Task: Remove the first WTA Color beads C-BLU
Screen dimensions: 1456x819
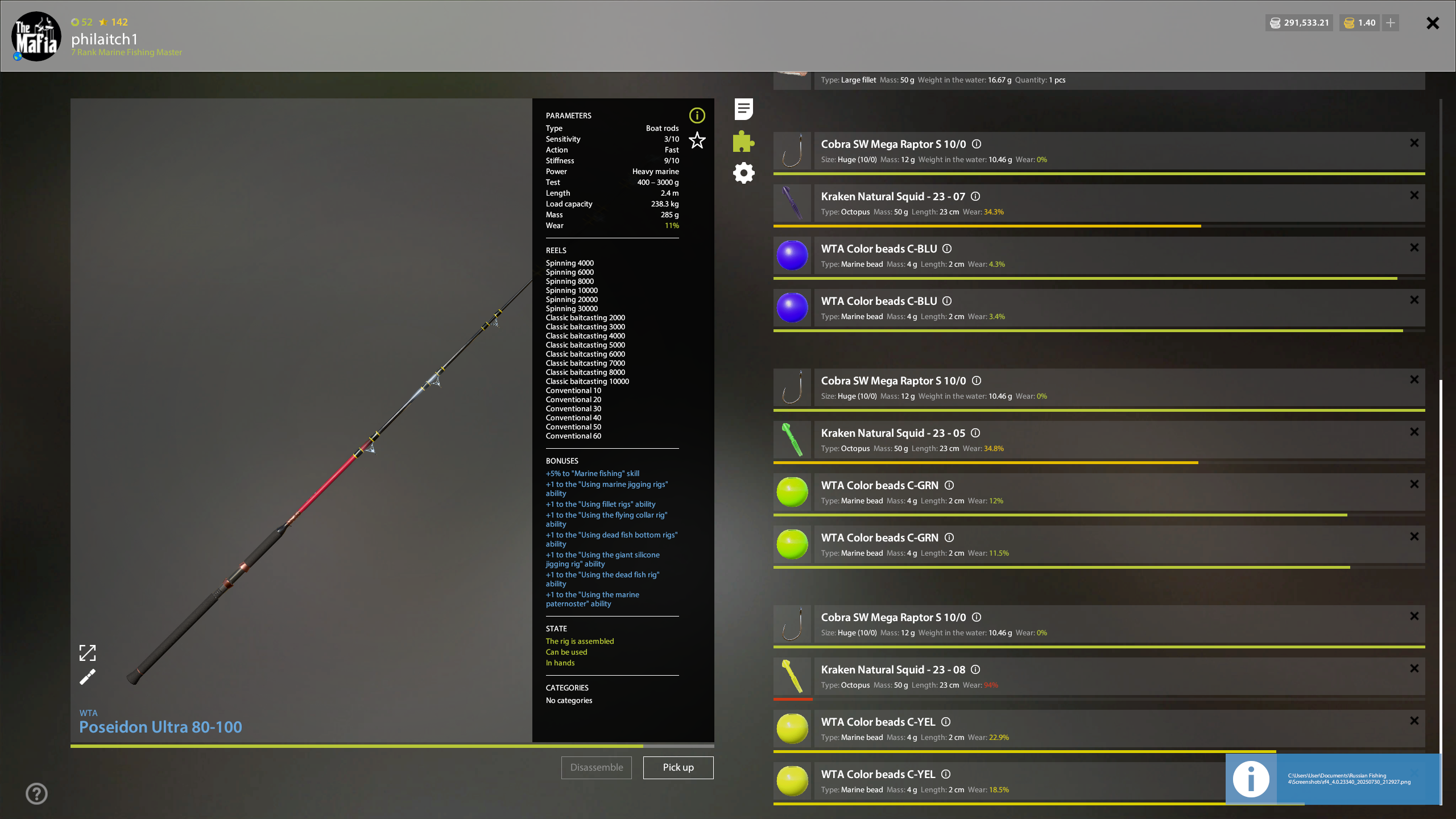Action: tap(1414, 248)
